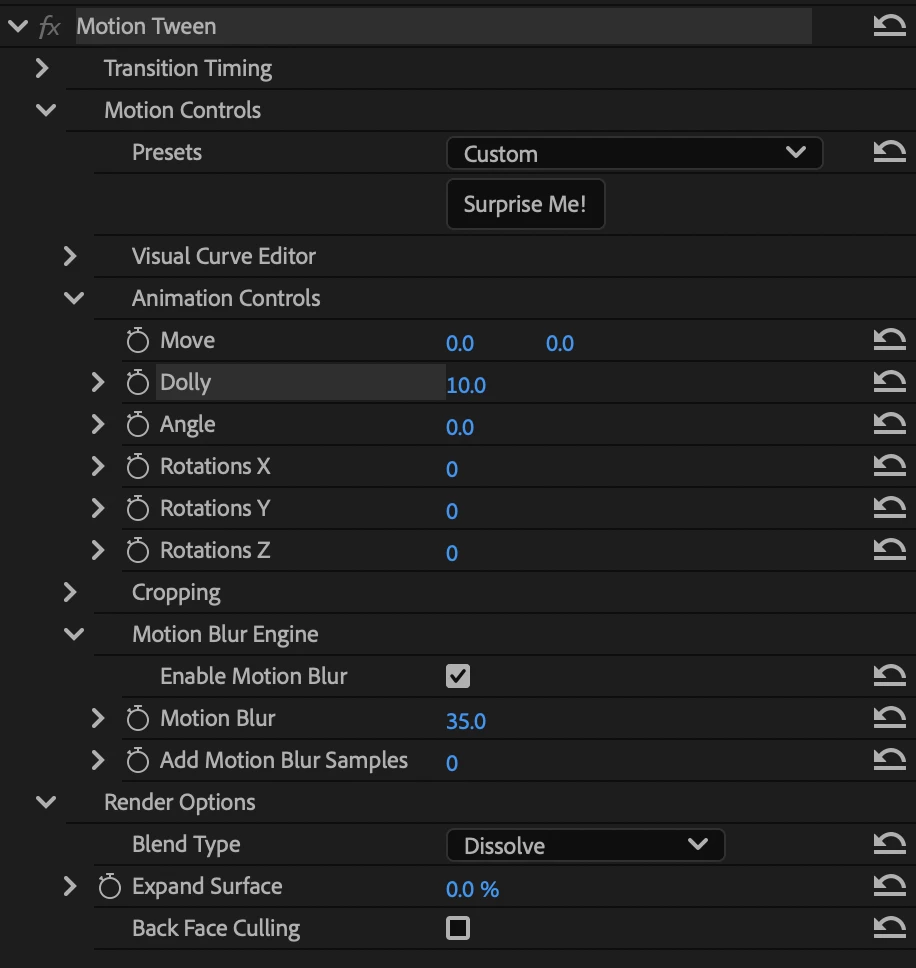Collapse the Motion Controls section
916x968 pixels.
pos(46,110)
